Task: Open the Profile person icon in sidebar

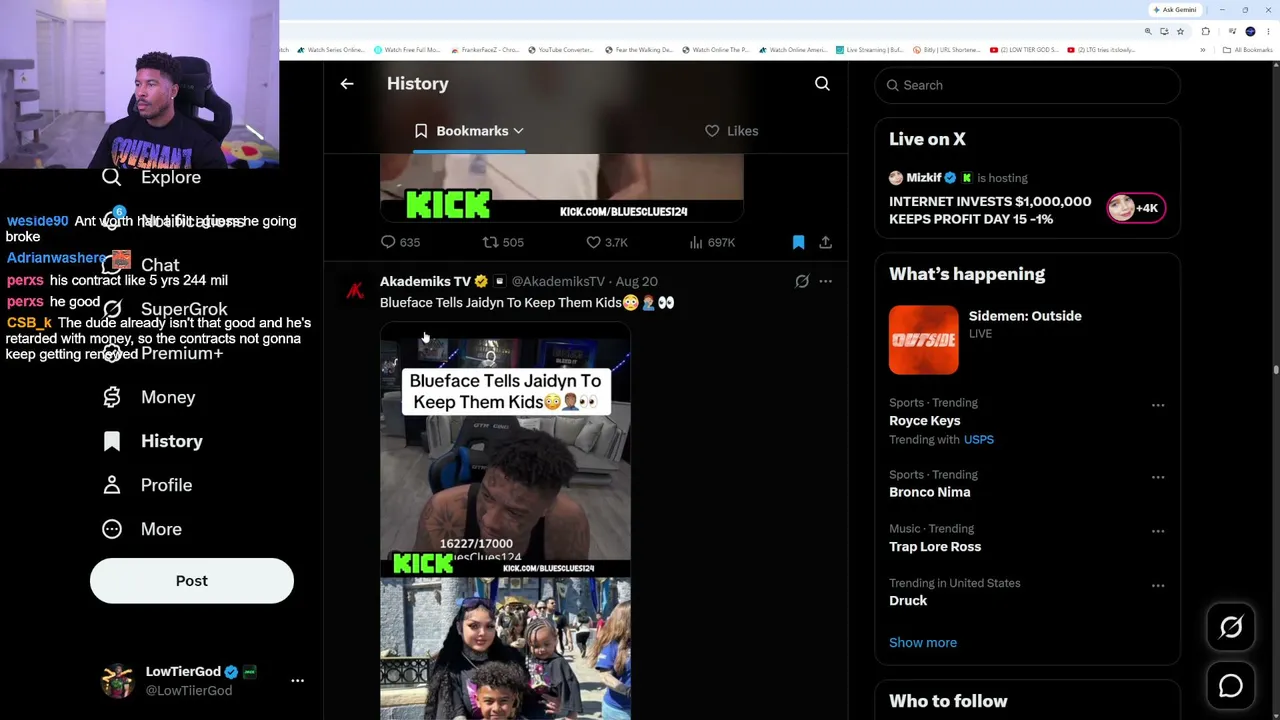Action: pos(112,485)
